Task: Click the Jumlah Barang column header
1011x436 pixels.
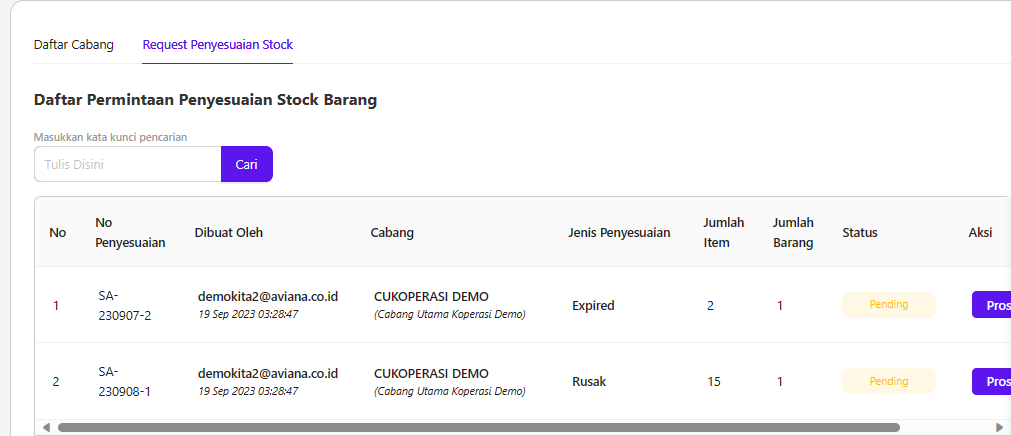Action: (x=793, y=232)
